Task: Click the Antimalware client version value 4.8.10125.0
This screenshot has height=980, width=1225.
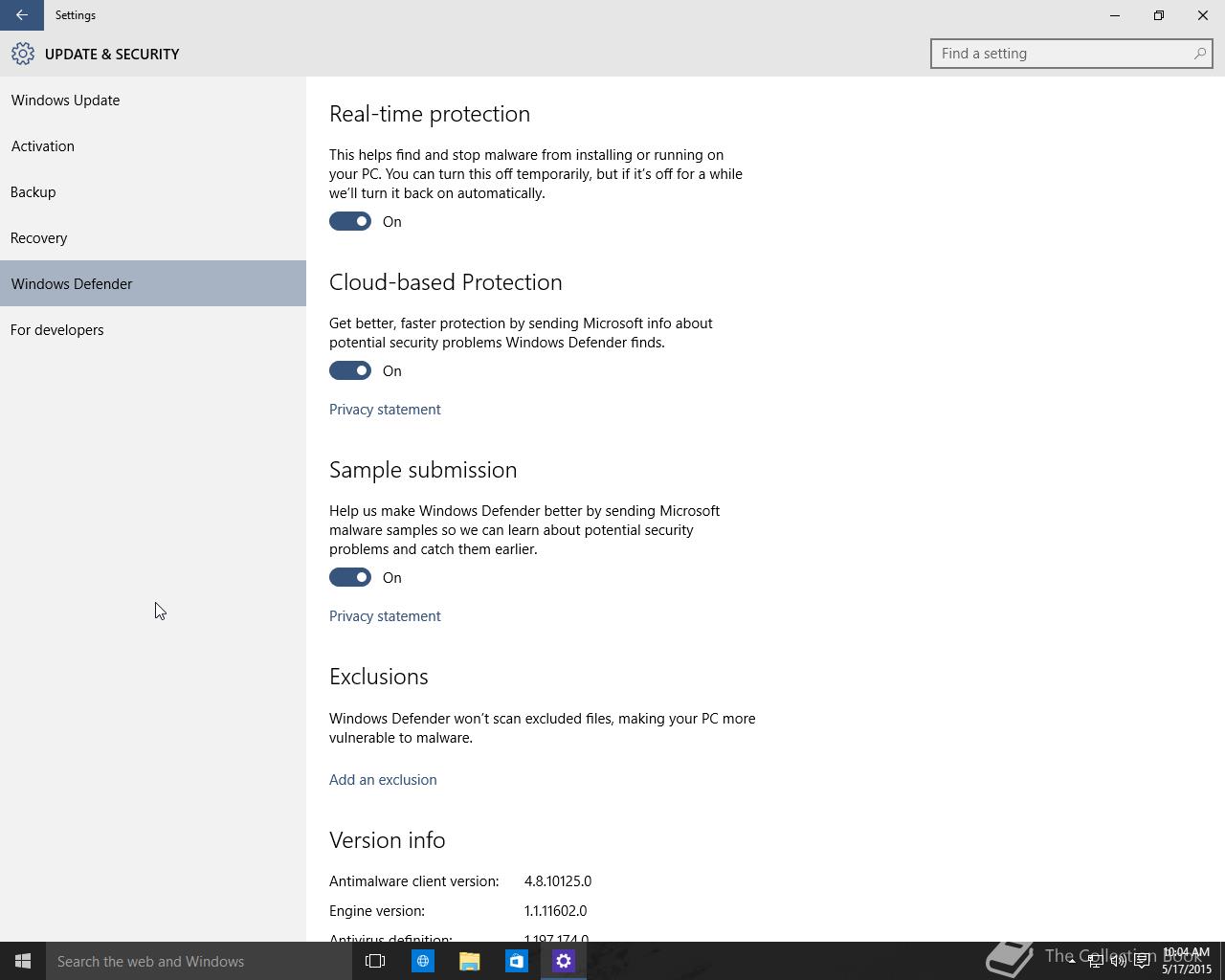Action: coord(558,880)
